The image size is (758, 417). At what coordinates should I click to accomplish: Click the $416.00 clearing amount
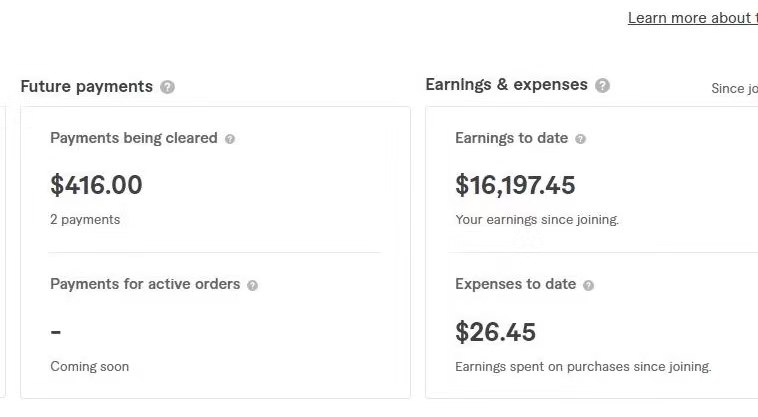coord(96,185)
